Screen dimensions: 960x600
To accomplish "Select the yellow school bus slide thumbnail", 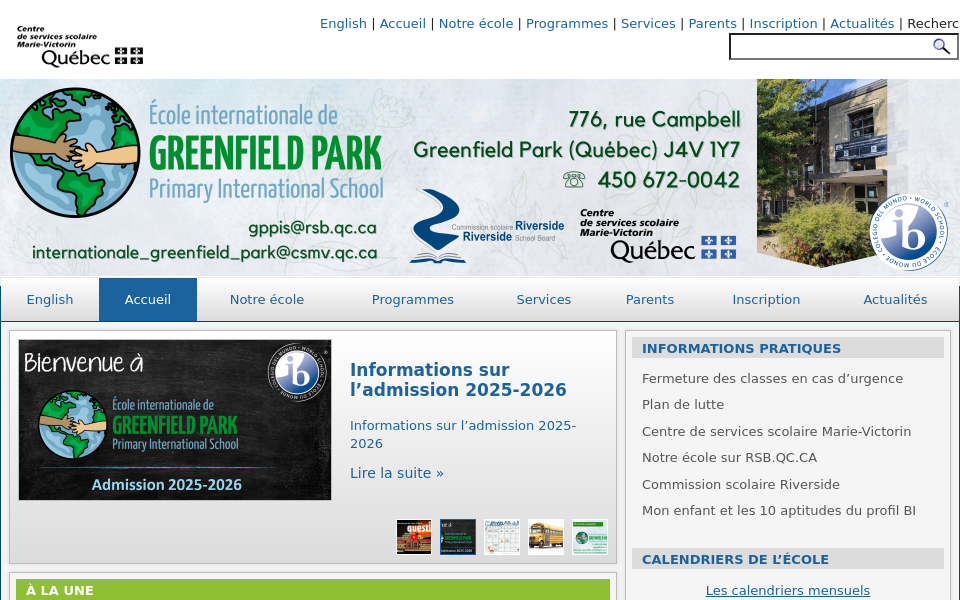I will pyautogui.click(x=546, y=537).
